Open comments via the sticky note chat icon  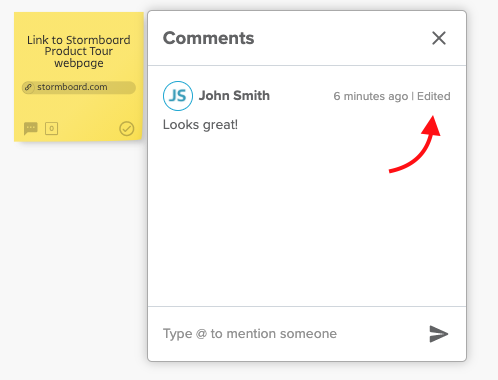[31, 128]
